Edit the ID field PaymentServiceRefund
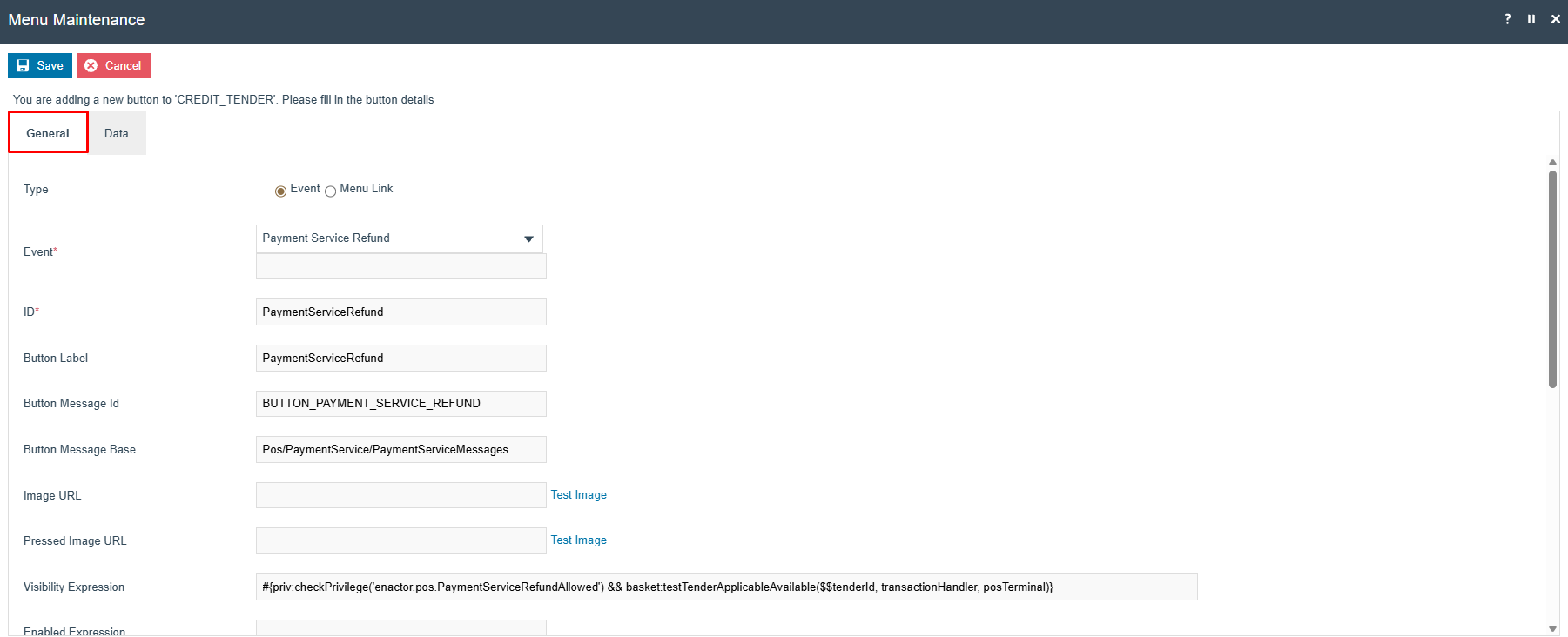 [x=401, y=312]
